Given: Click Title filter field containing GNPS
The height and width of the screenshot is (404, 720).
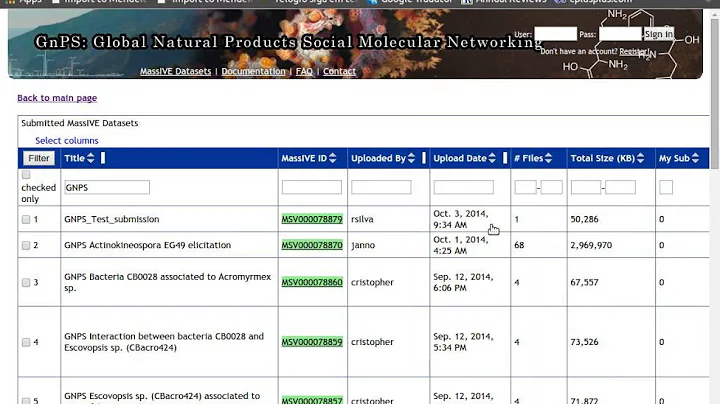Looking at the screenshot, I should [107, 187].
